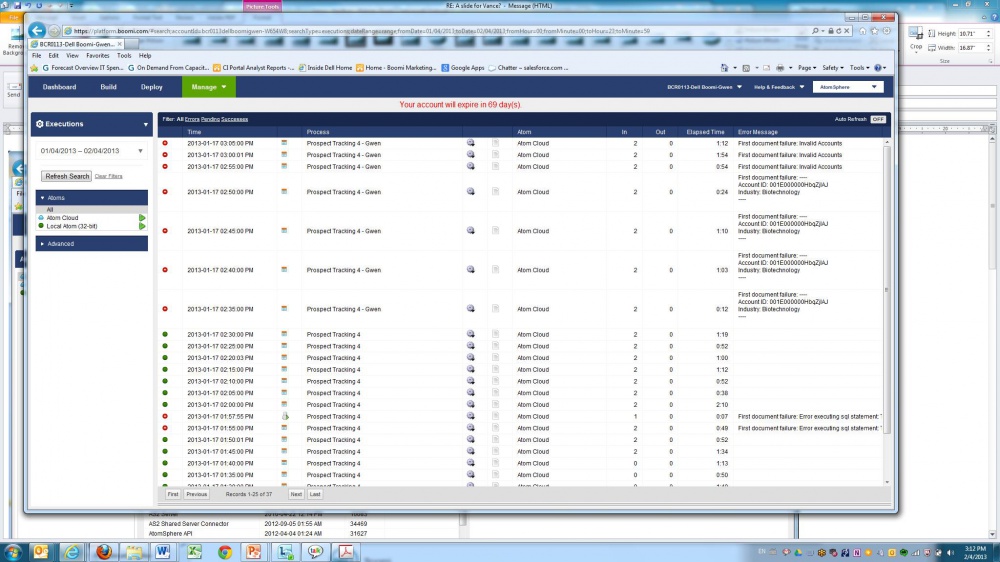Open Word from the taskbar
This screenshot has height=562, width=1000.
(x=163, y=552)
